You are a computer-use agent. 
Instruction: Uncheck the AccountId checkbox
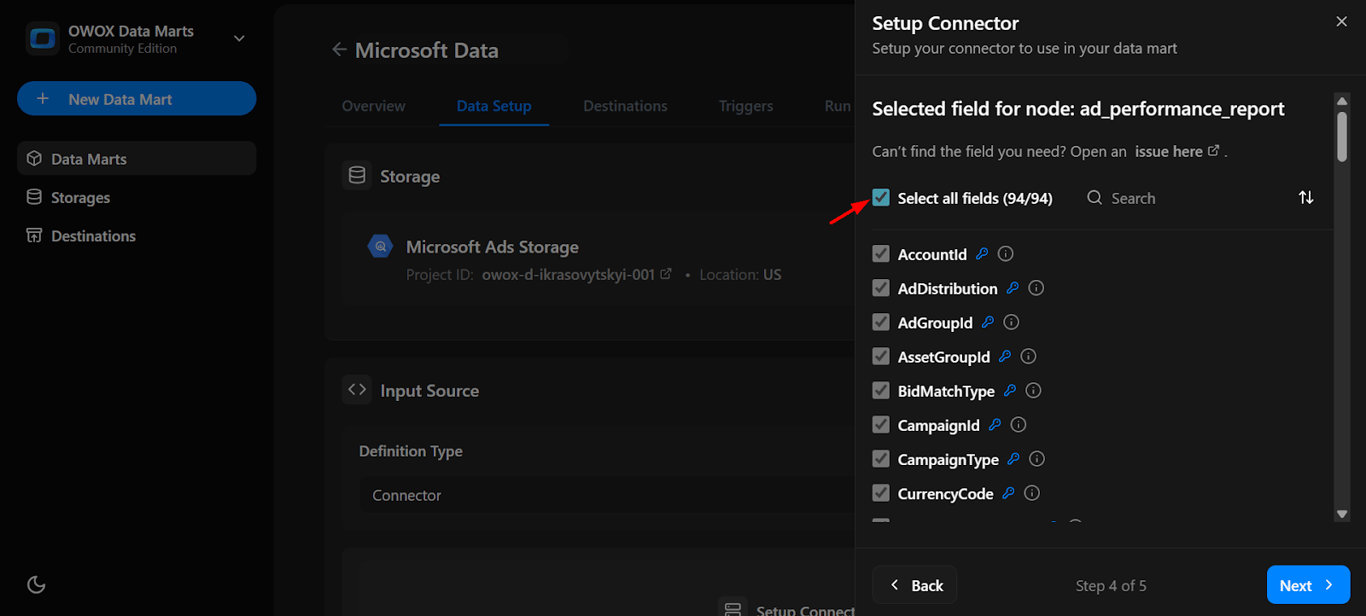pos(881,254)
